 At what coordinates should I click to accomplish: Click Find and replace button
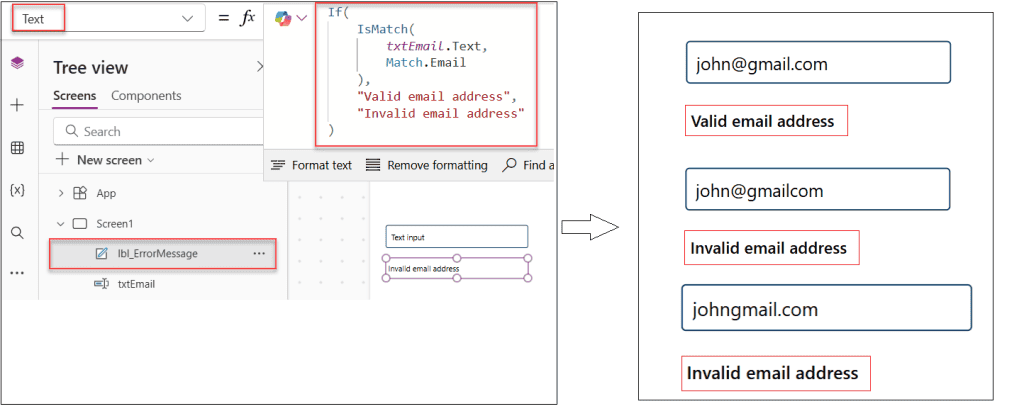coord(528,165)
